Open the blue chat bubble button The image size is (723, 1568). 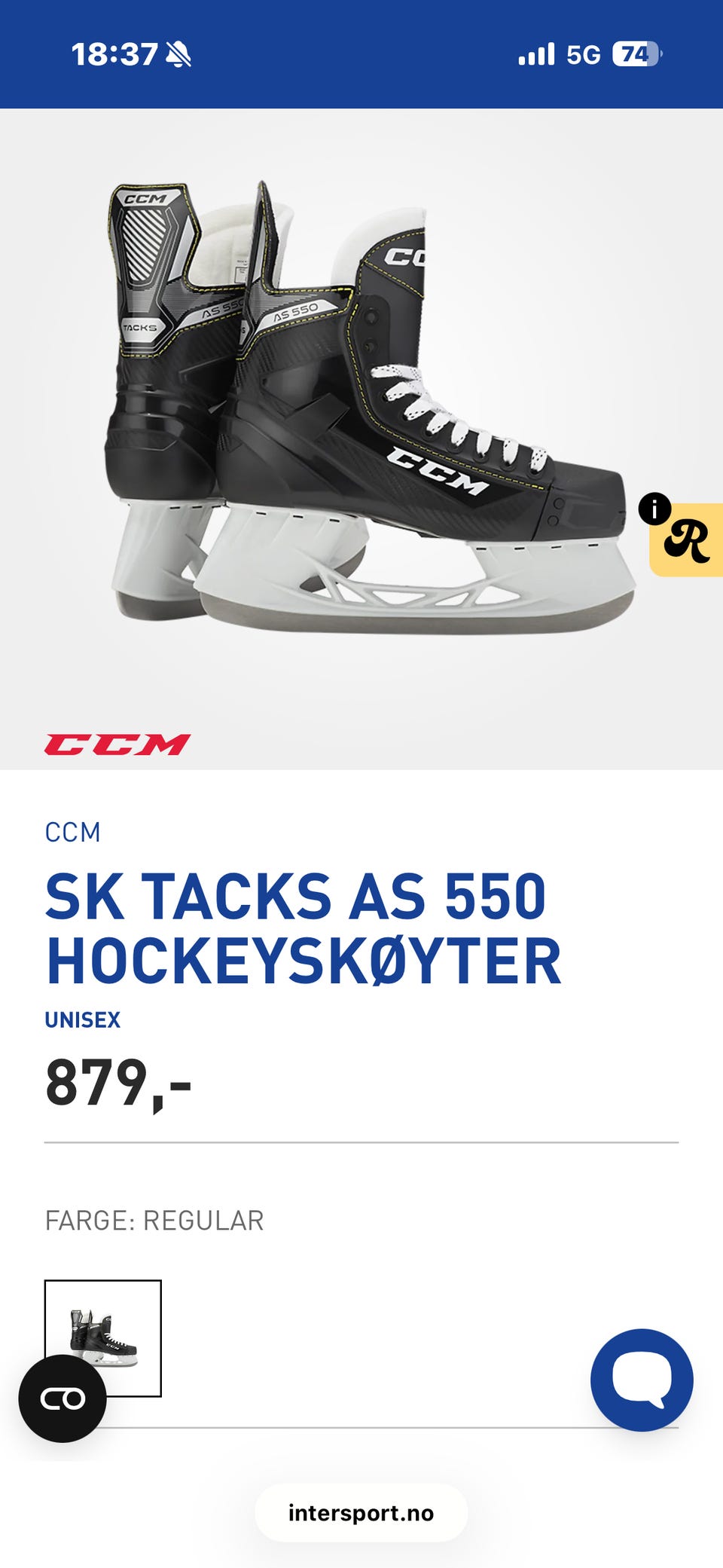pyautogui.click(x=642, y=1380)
